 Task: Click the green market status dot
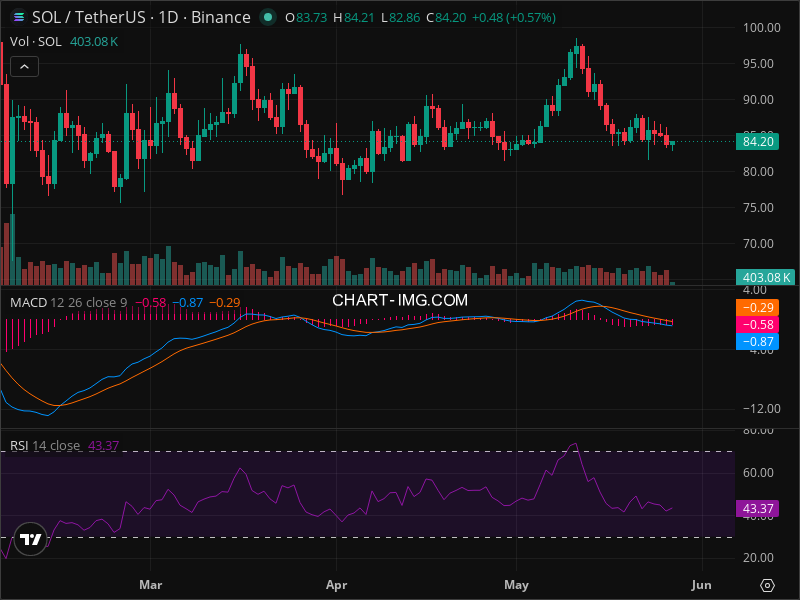[267, 17]
